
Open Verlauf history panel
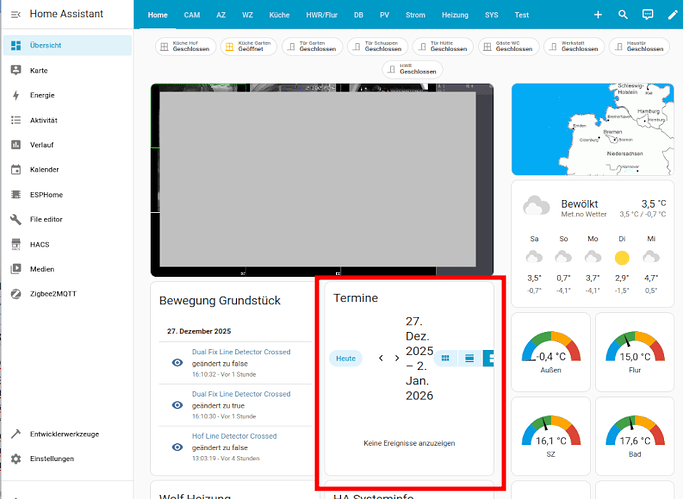pyautogui.click(x=67, y=145)
